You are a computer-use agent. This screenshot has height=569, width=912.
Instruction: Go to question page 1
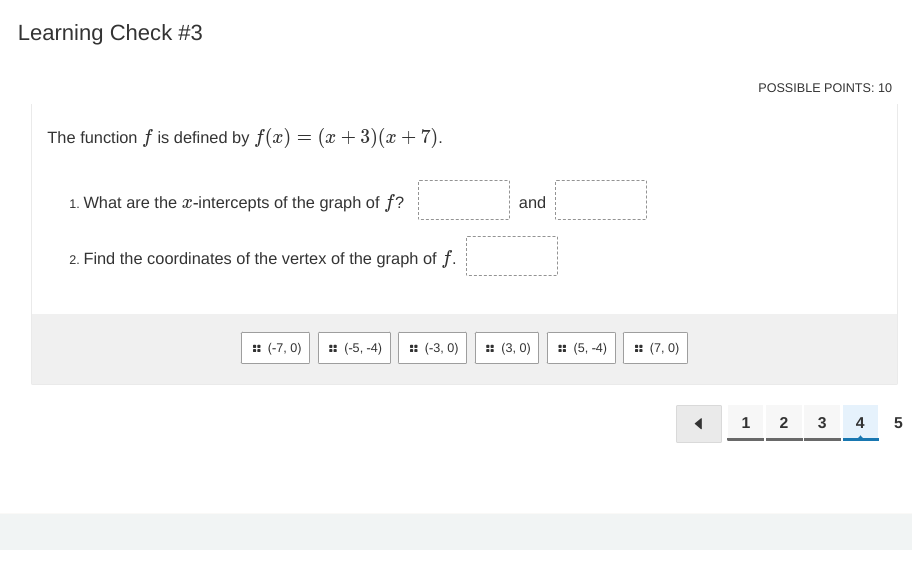(x=745, y=423)
